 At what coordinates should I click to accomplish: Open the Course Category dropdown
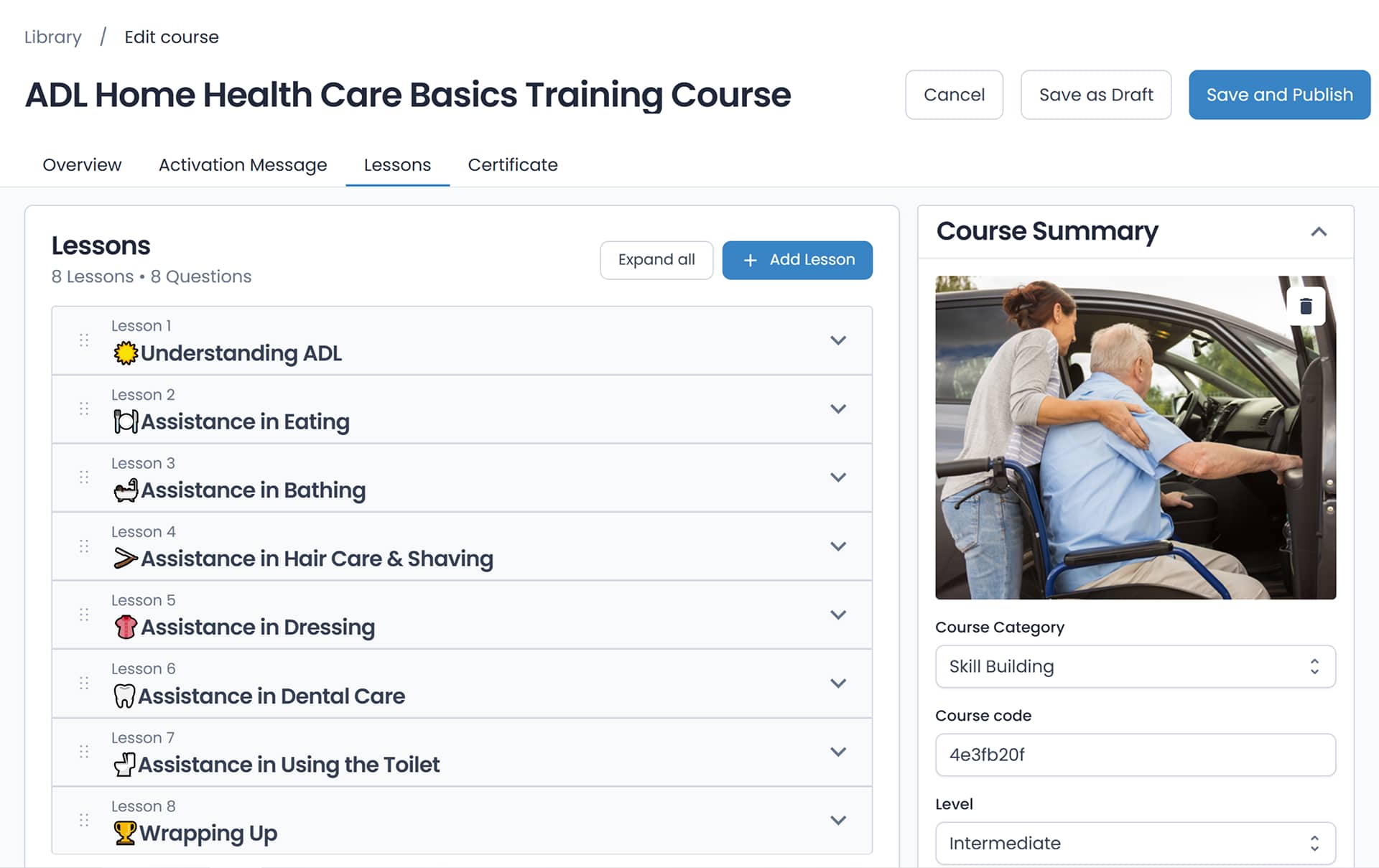(1135, 666)
